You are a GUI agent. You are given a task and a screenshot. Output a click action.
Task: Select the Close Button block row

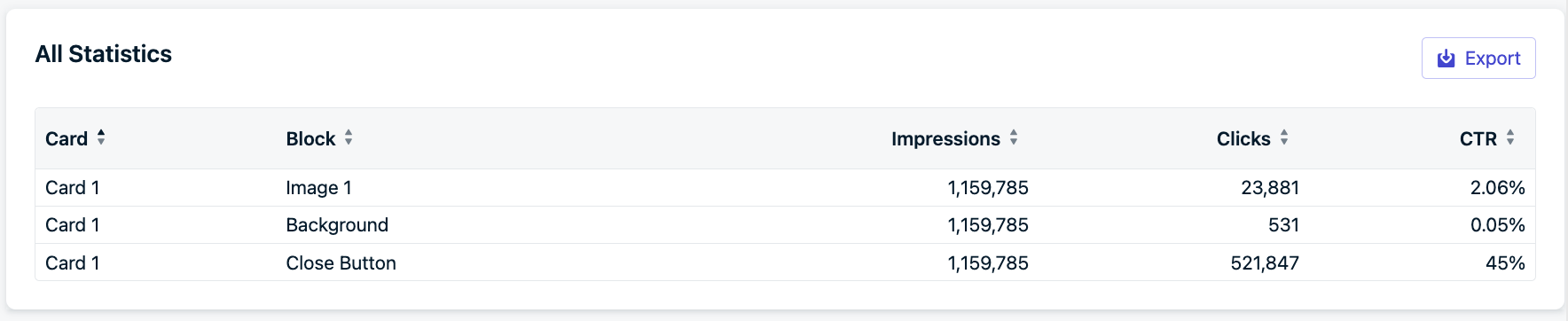(x=785, y=262)
